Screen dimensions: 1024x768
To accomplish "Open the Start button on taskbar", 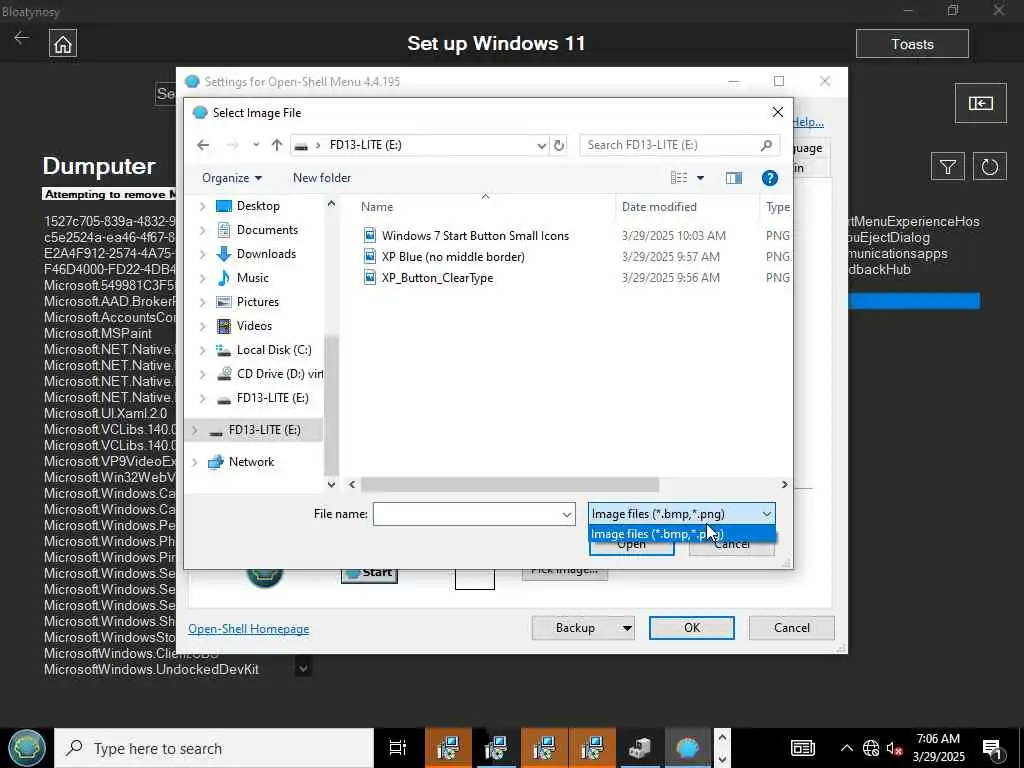I will (27, 748).
